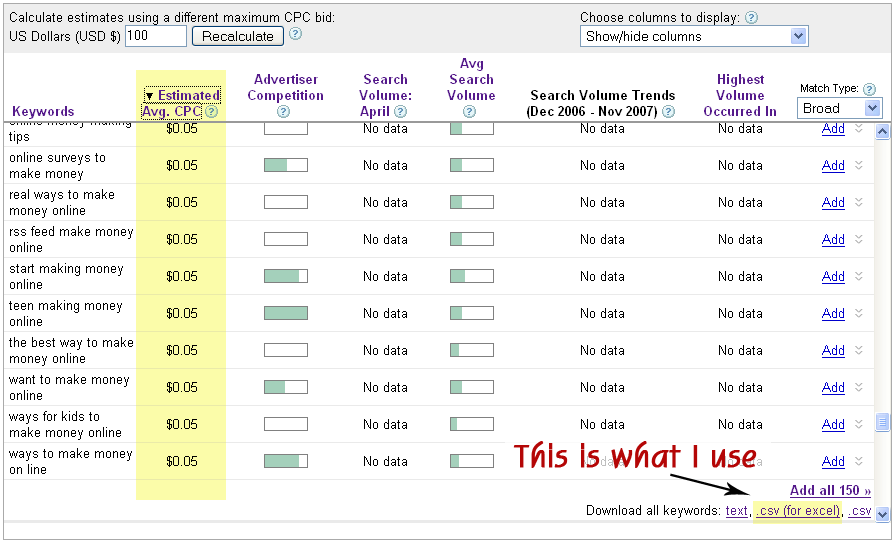The image size is (894, 542).
Task: Click help icon beside Match Type label
Action: [869, 89]
